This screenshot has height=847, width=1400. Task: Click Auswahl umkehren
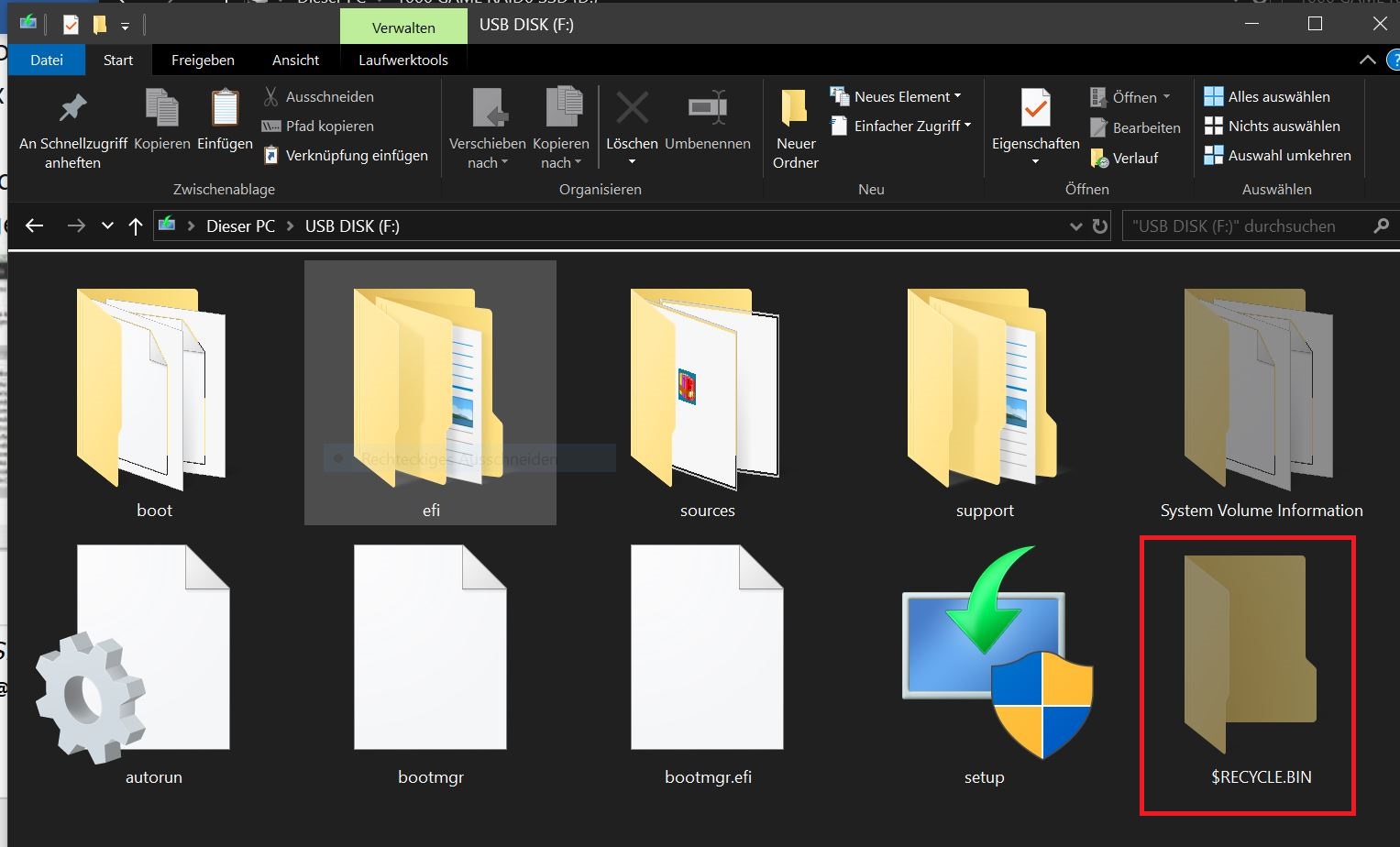1277,155
